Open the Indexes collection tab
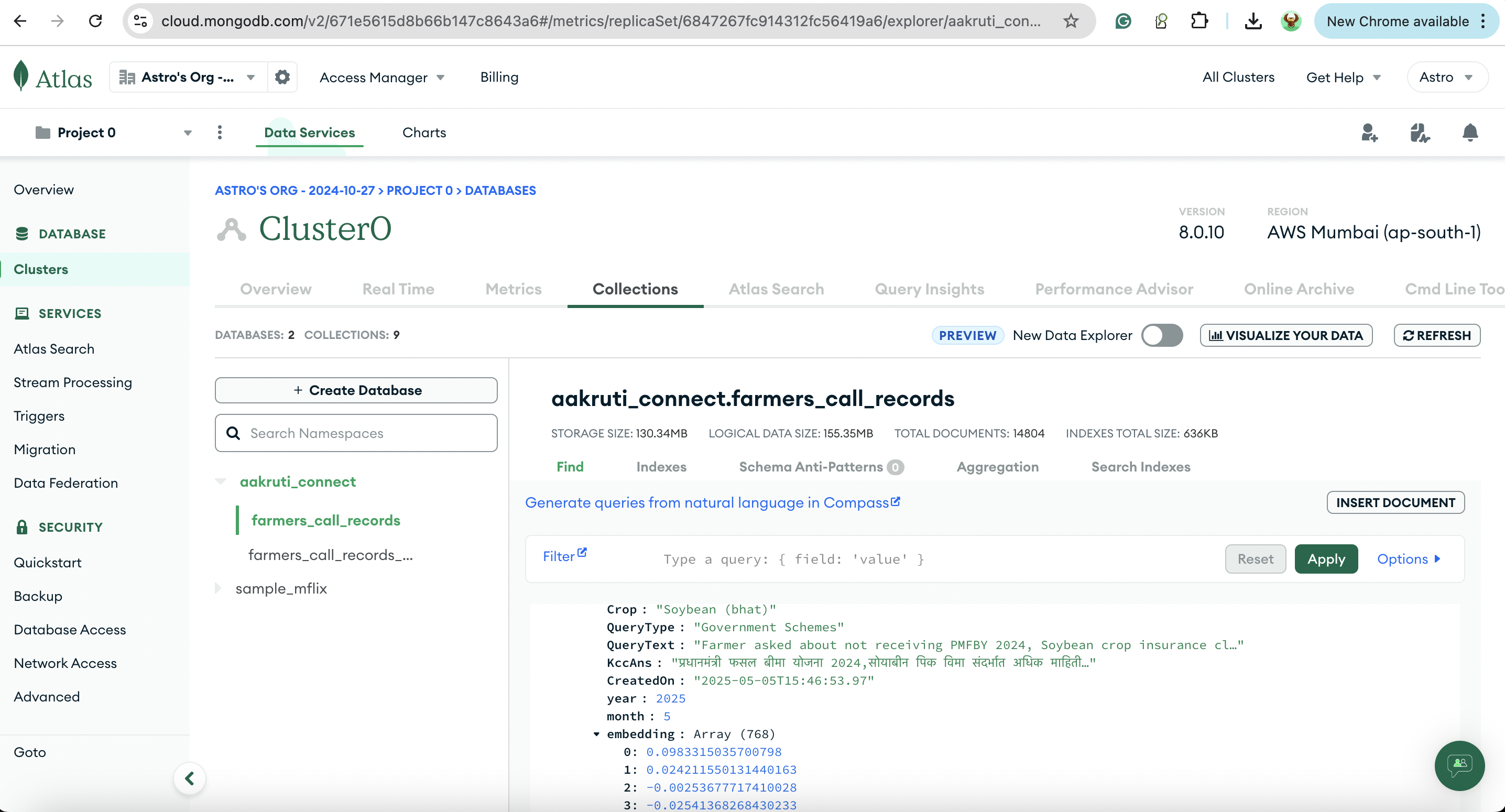 (x=661, y=467)
